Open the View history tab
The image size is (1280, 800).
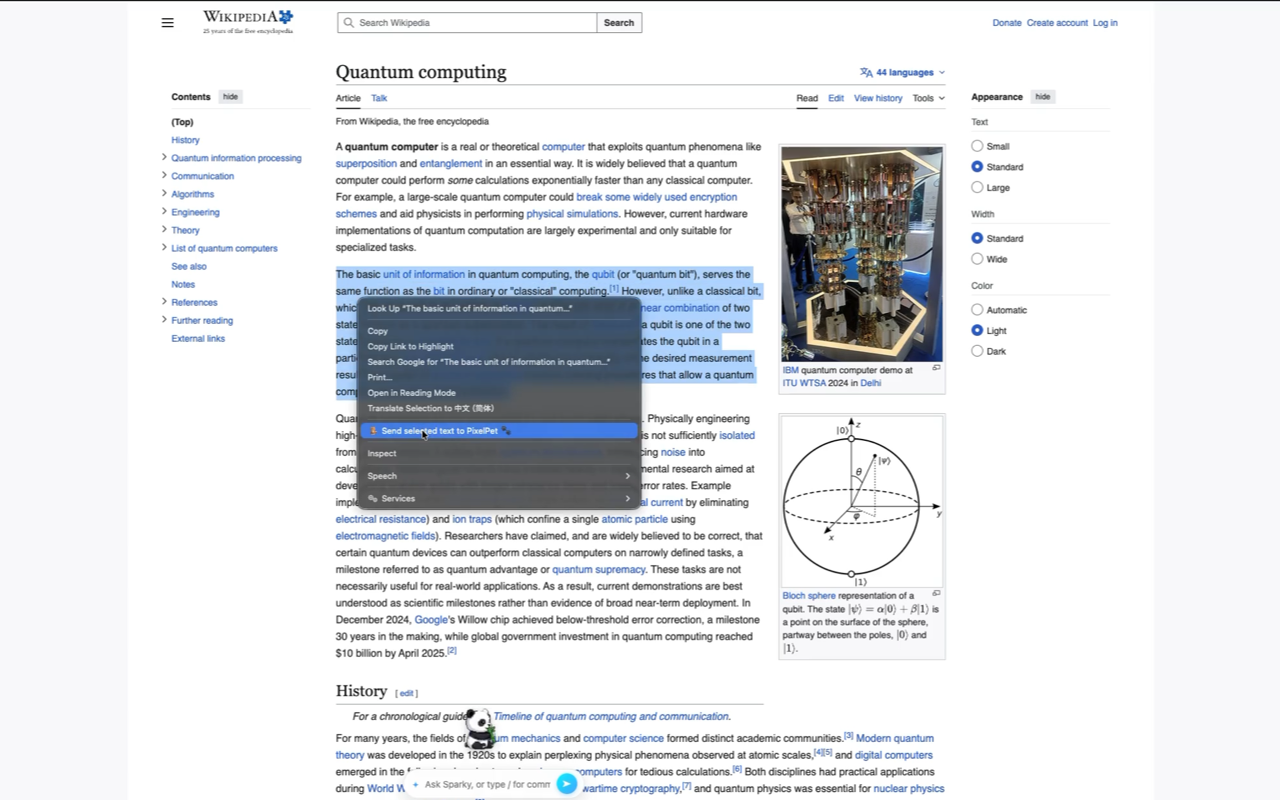[878, 98]
